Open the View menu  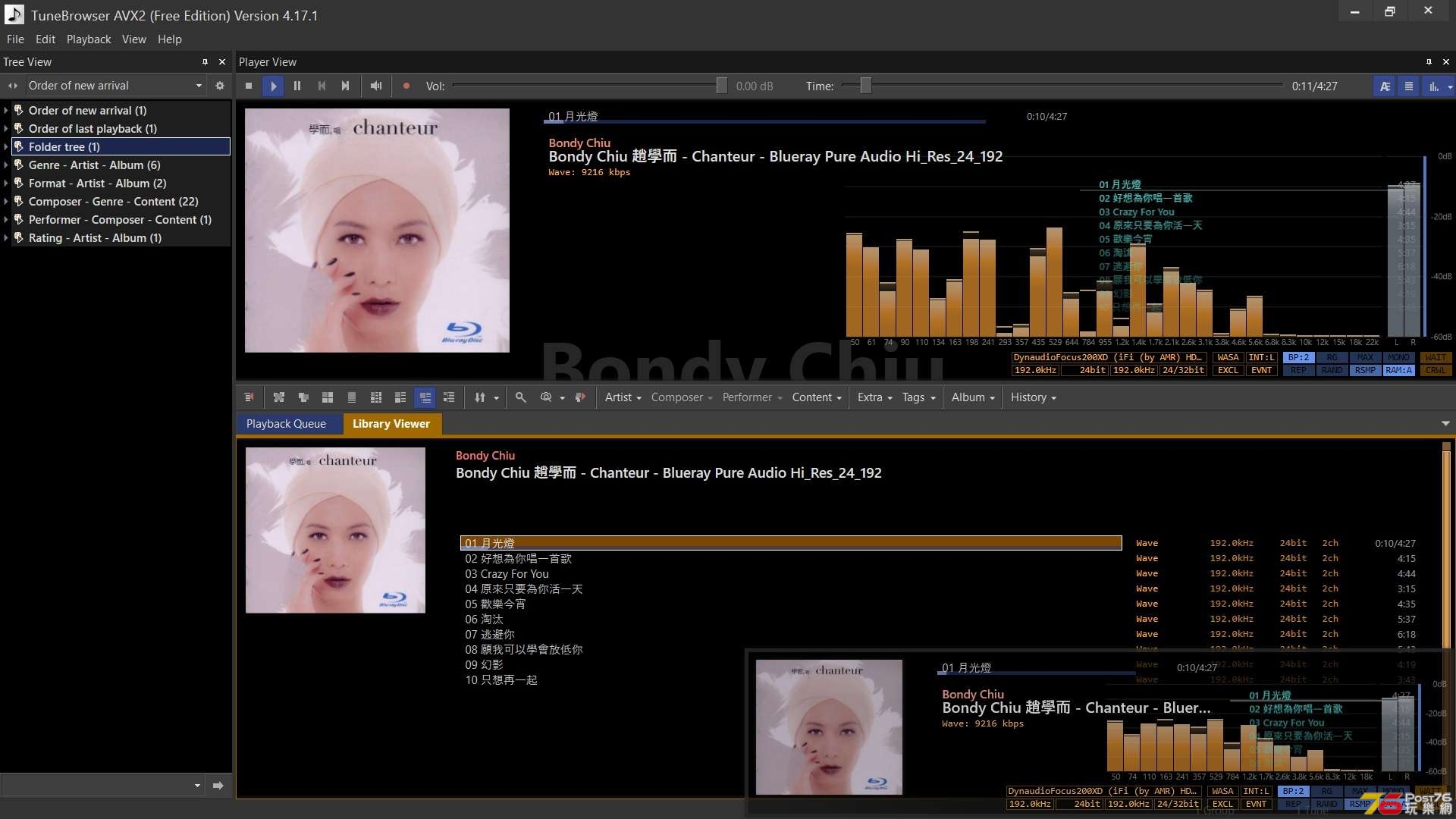coord(134,39)
